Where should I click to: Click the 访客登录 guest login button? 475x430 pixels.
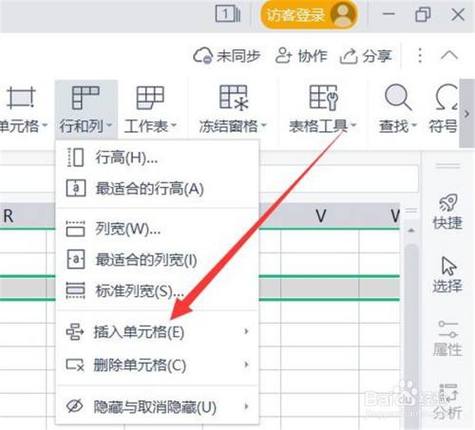(309, 15)
